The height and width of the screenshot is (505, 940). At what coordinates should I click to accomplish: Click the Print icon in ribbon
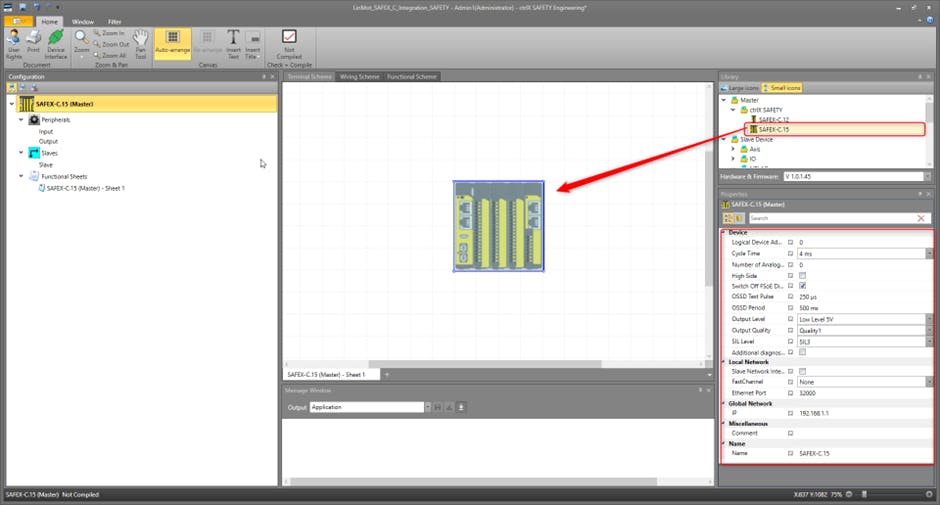pyautogui.click(x=34, y=43)
